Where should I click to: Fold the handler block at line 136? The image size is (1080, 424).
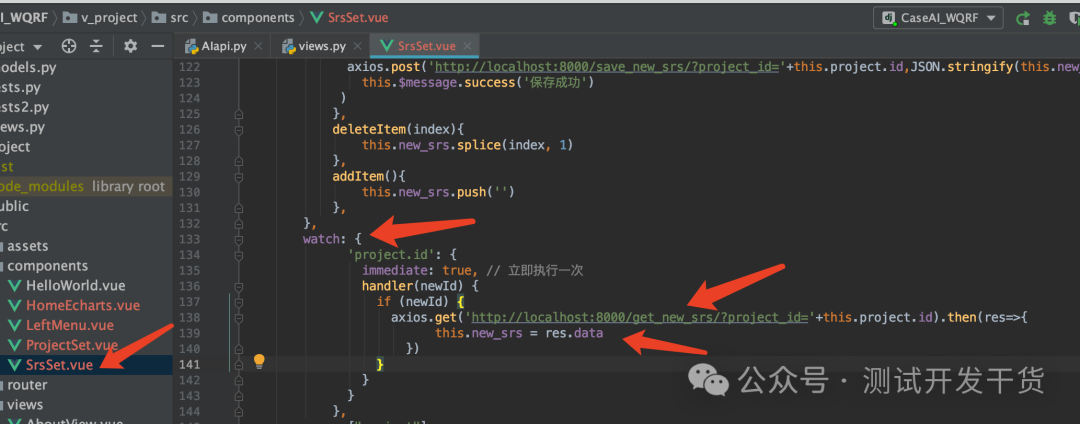(x=239, y=286)
